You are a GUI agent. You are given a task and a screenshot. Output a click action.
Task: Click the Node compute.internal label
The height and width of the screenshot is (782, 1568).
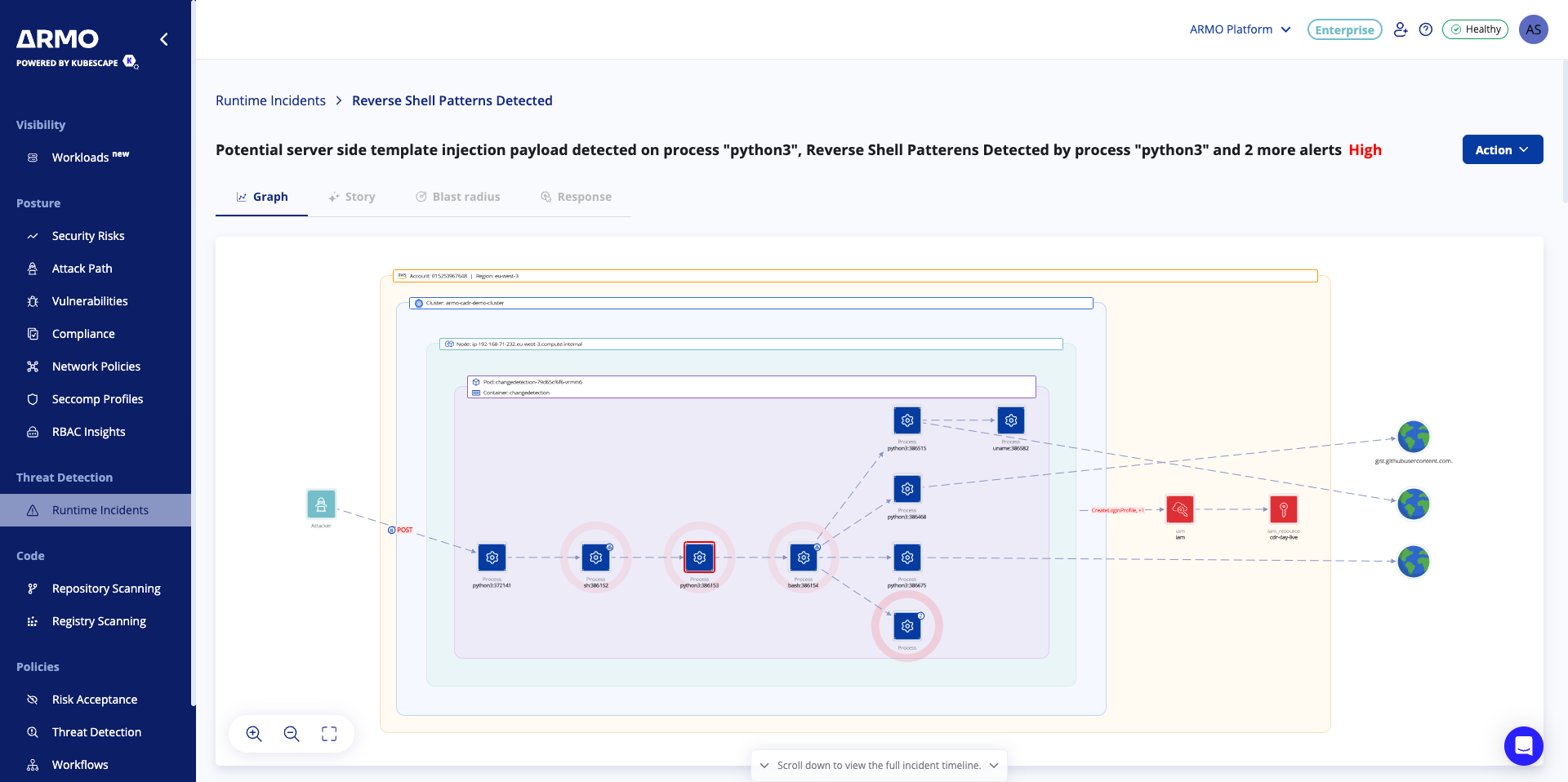tap(751, 344)
